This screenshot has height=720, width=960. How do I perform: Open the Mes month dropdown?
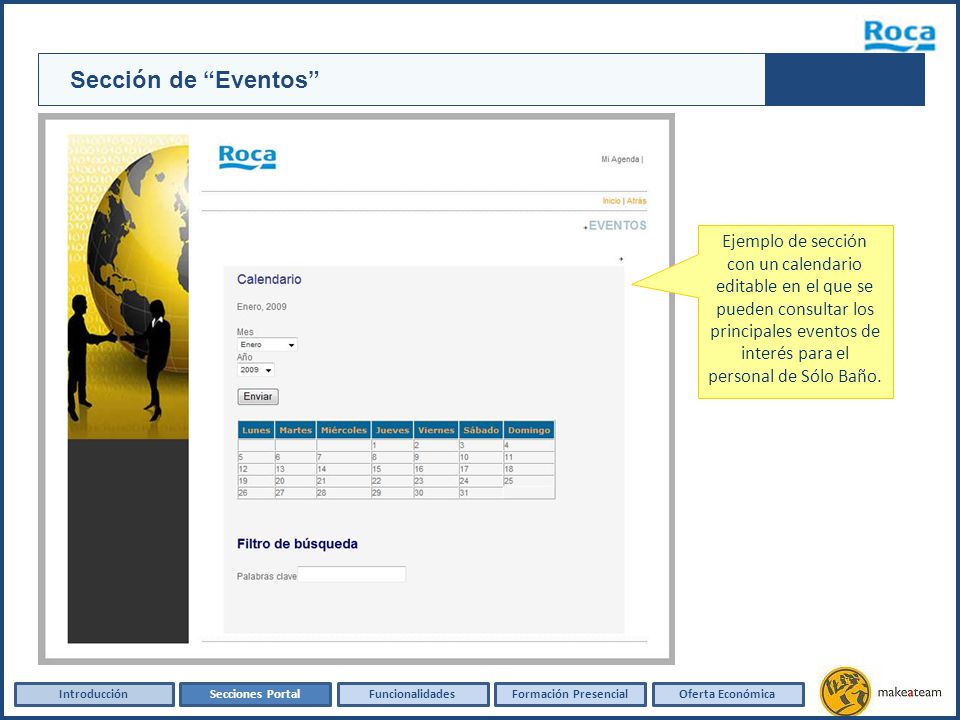[267, 345]
